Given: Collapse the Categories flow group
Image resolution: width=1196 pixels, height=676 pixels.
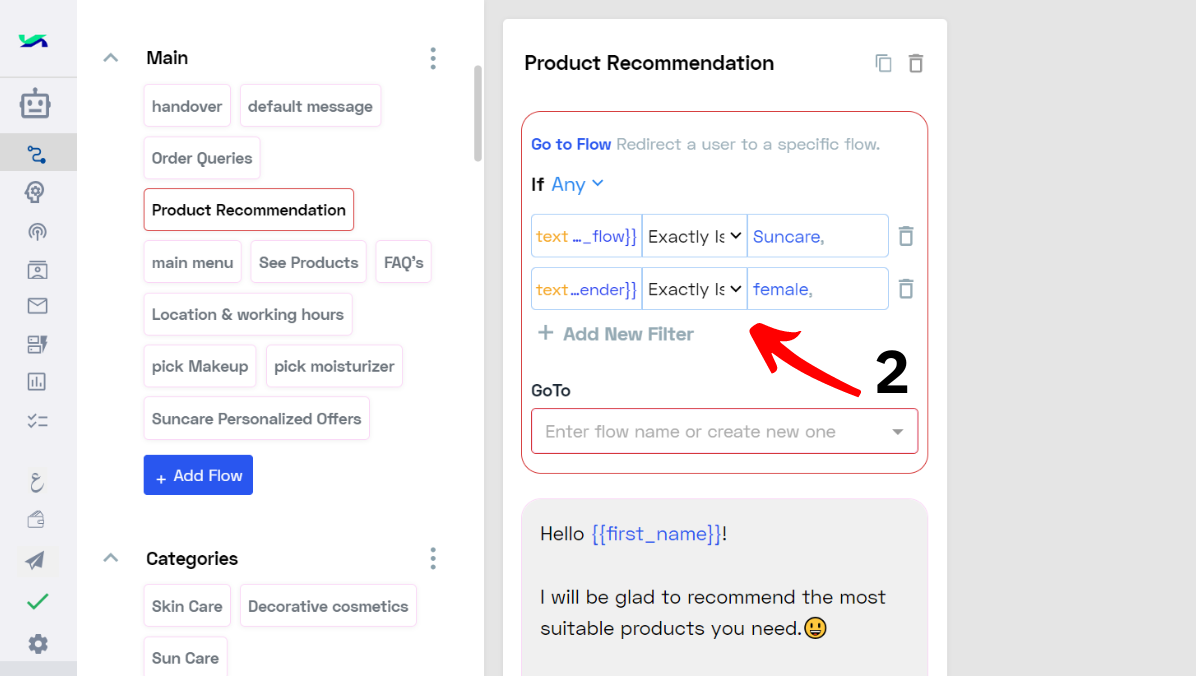Looking at the screenshot, I should tap(111, 558).
